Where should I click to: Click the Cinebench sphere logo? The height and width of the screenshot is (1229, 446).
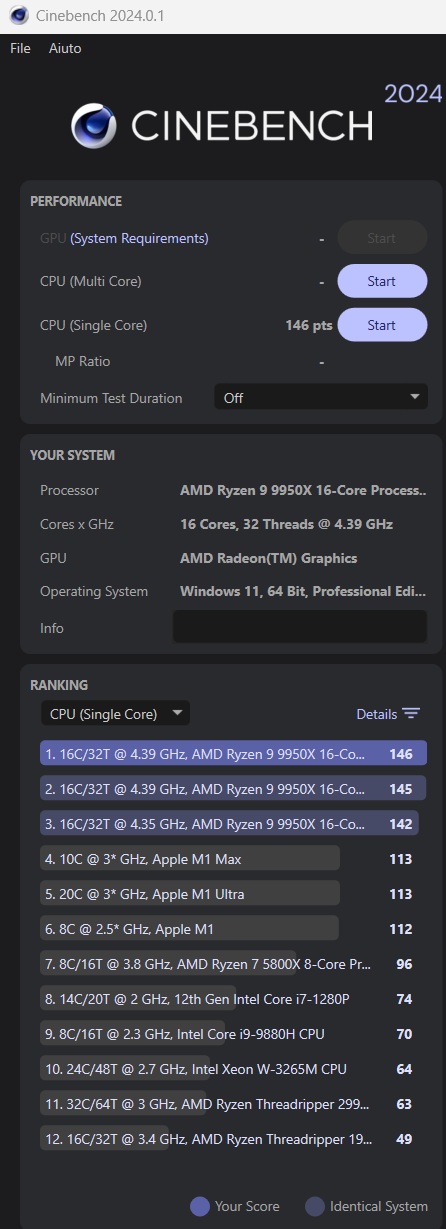[94, 126]
